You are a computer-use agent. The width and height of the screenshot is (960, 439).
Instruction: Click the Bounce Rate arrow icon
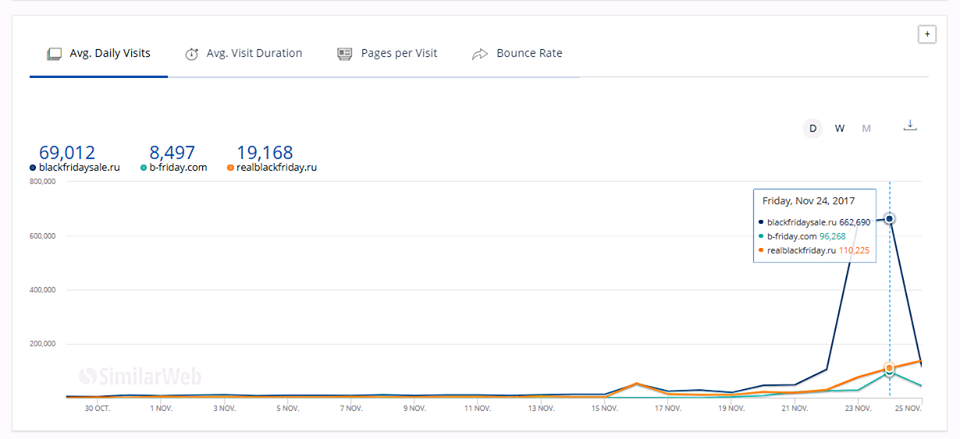(480, 54)
